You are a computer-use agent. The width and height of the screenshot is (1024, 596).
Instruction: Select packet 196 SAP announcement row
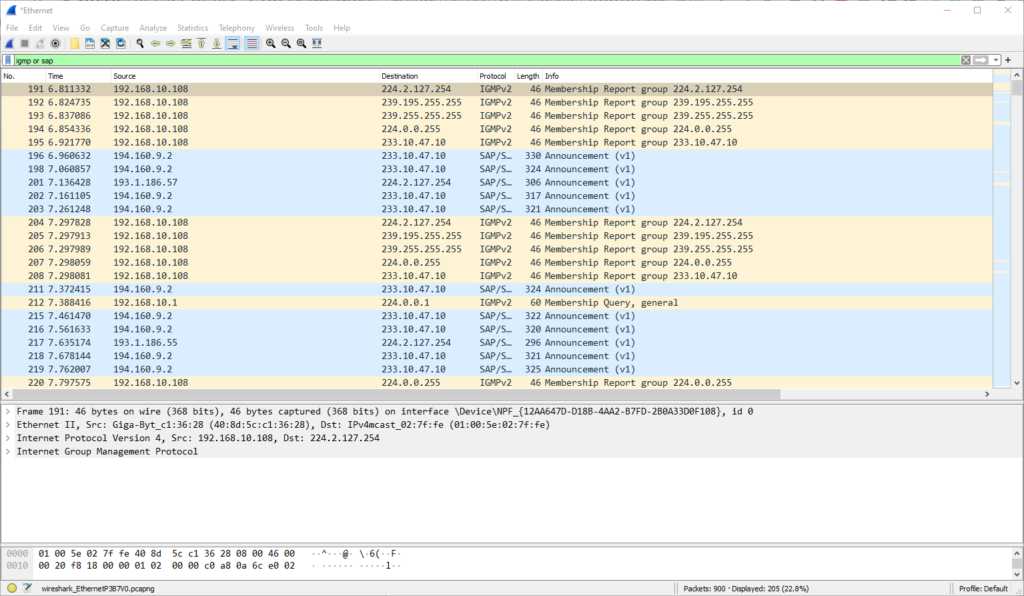coord(497,155)
